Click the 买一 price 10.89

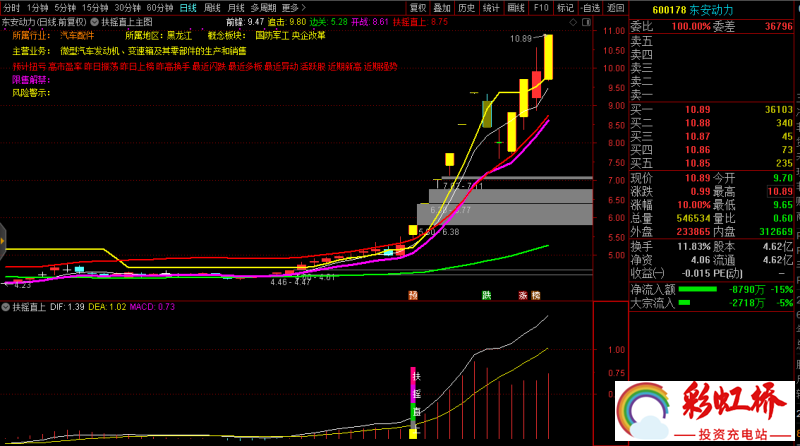tap(697, 109)
